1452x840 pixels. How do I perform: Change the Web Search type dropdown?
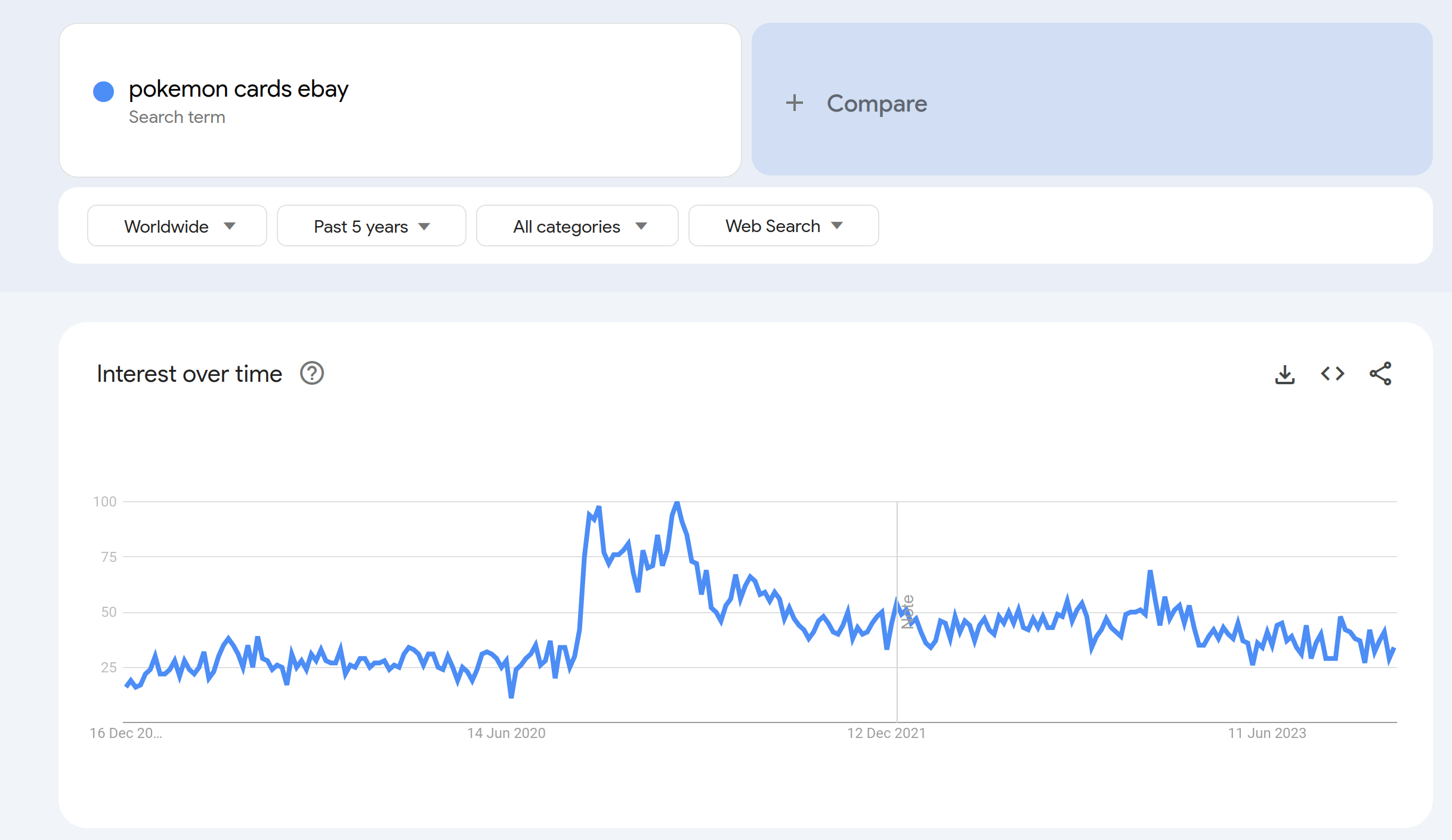[x=784, y=226]
